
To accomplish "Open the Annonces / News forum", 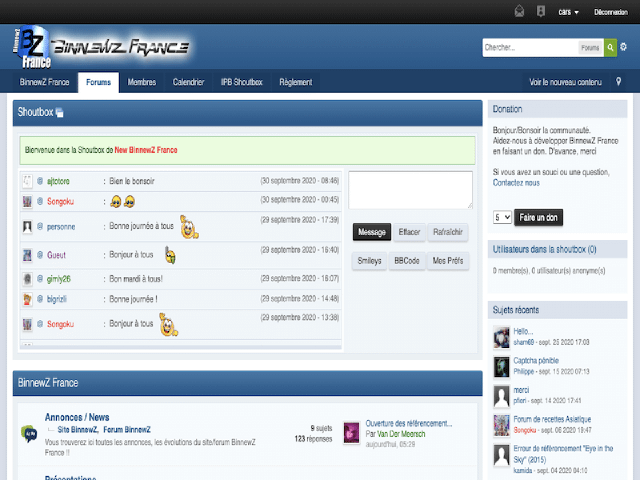I will tap(77, 417).
